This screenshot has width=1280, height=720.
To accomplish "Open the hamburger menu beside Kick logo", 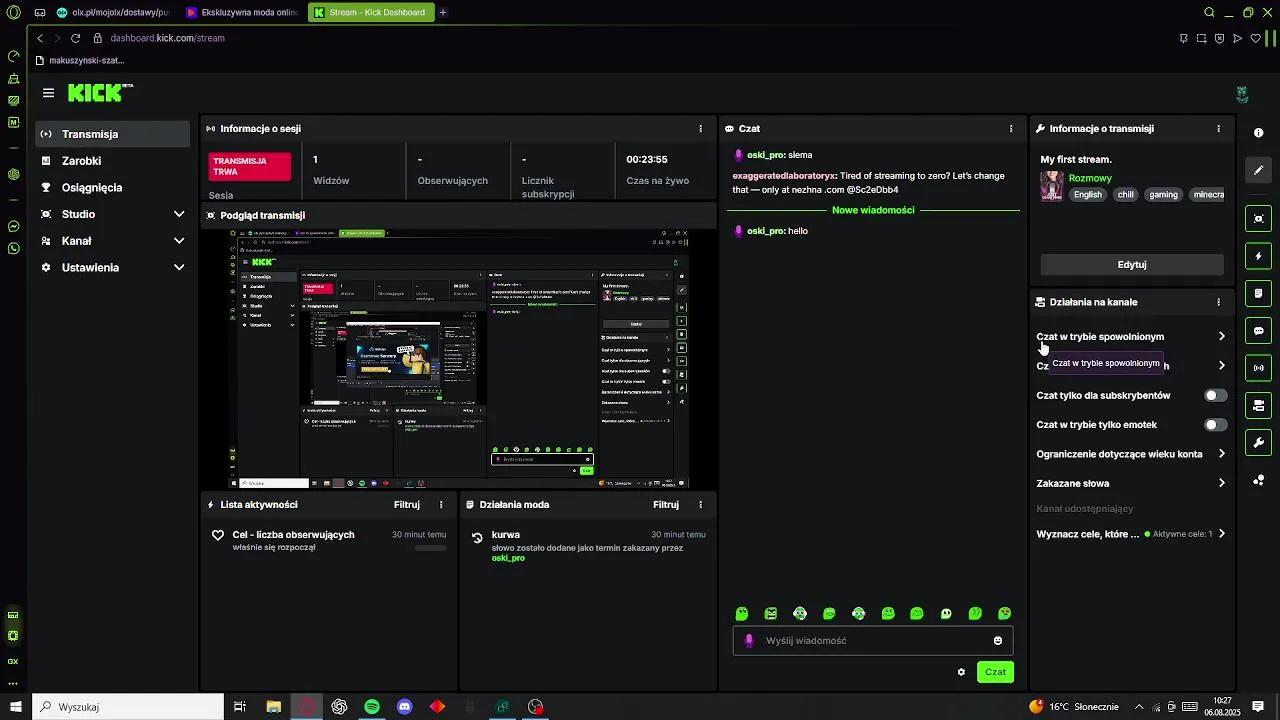I will click(48, 93).
